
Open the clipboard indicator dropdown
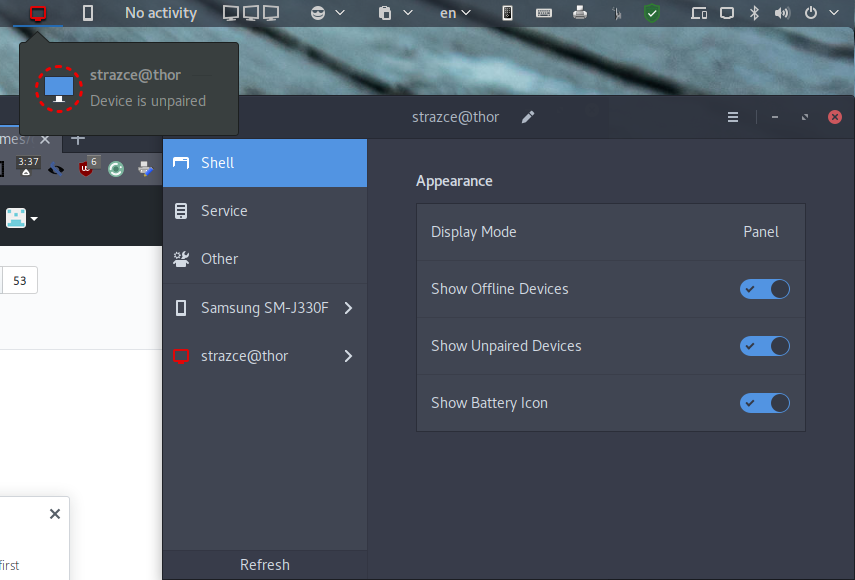coord(395,13)
